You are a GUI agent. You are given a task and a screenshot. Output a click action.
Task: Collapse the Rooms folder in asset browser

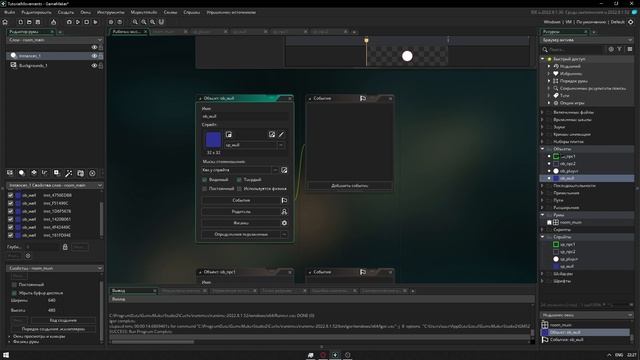tap(543, 215)
